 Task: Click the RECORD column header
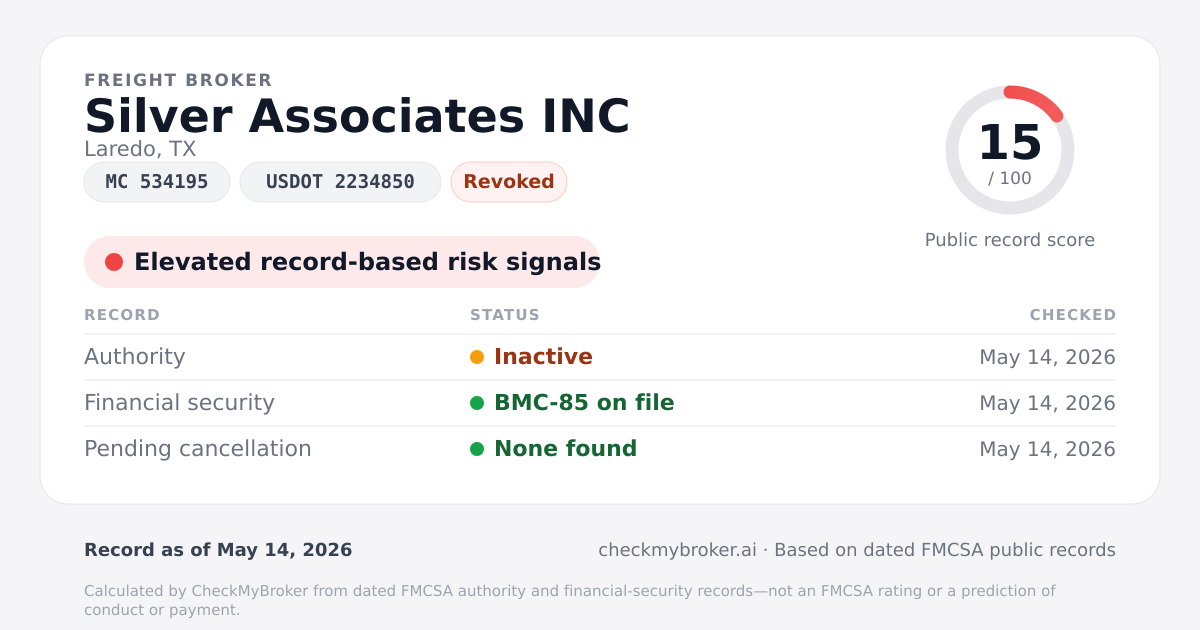[x=122, y=315]
